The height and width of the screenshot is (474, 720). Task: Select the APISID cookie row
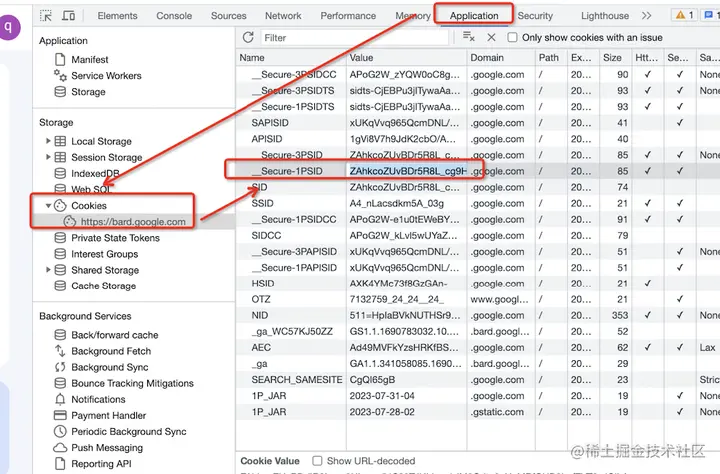[478, 139]
